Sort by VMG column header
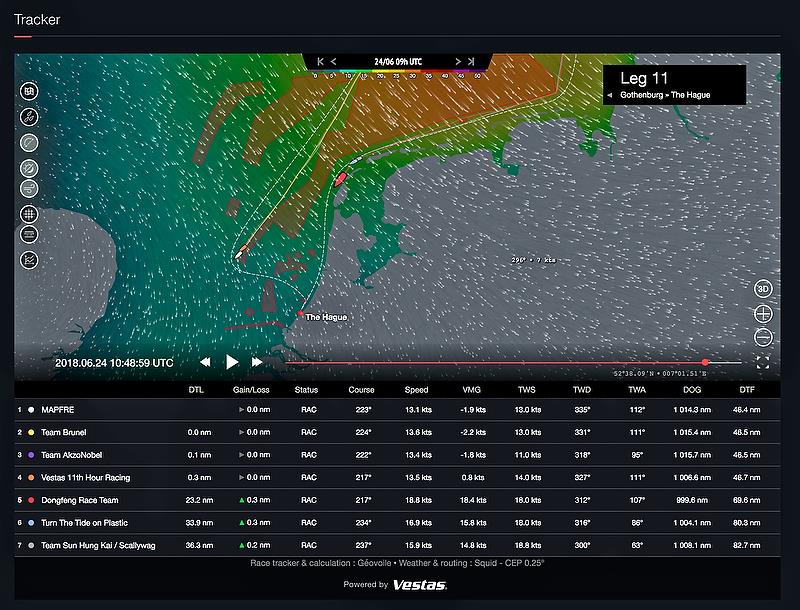800x610 pixels. (x=471, y=390)
